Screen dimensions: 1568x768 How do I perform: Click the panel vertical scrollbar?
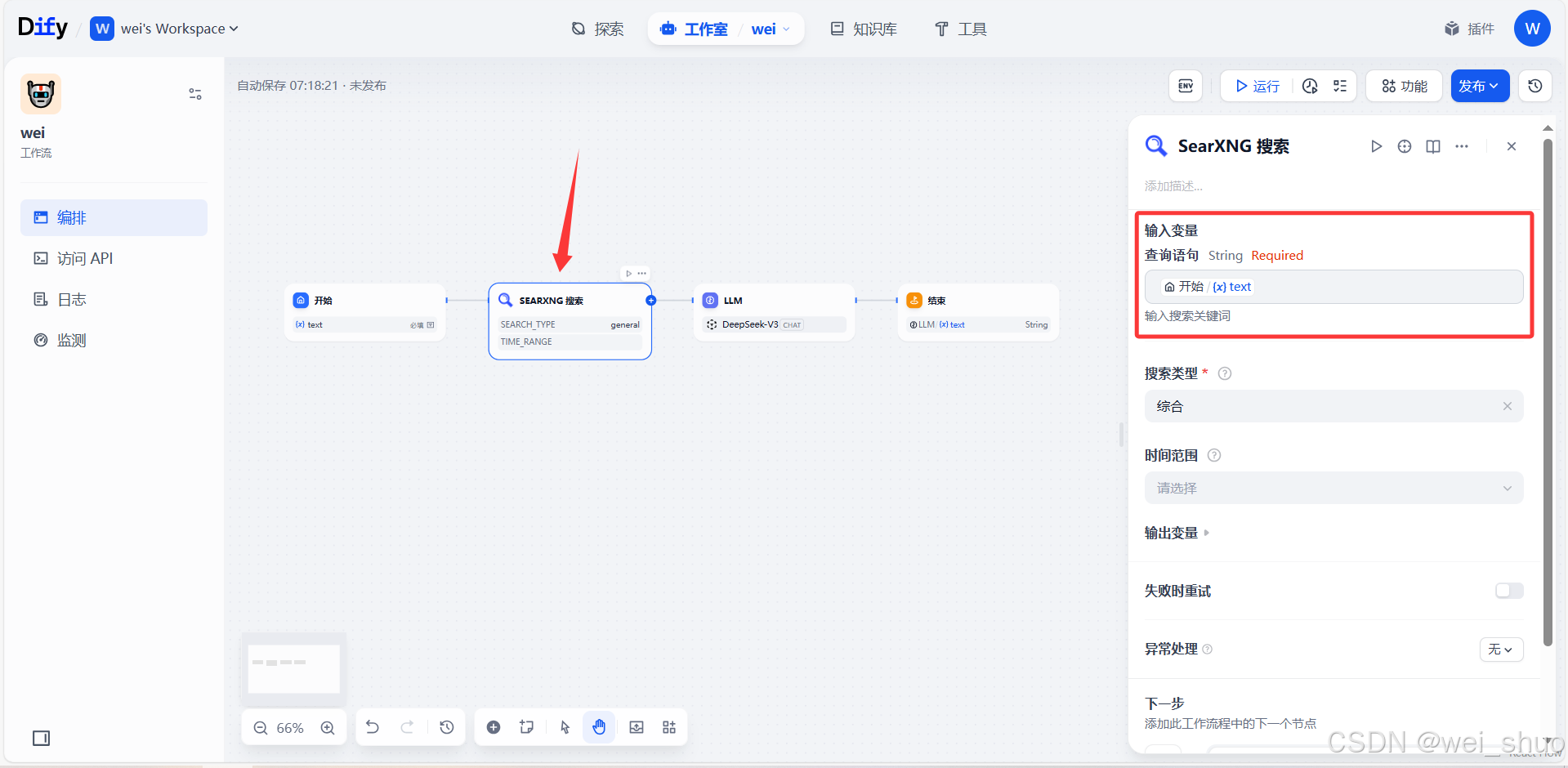point(1548,392)
